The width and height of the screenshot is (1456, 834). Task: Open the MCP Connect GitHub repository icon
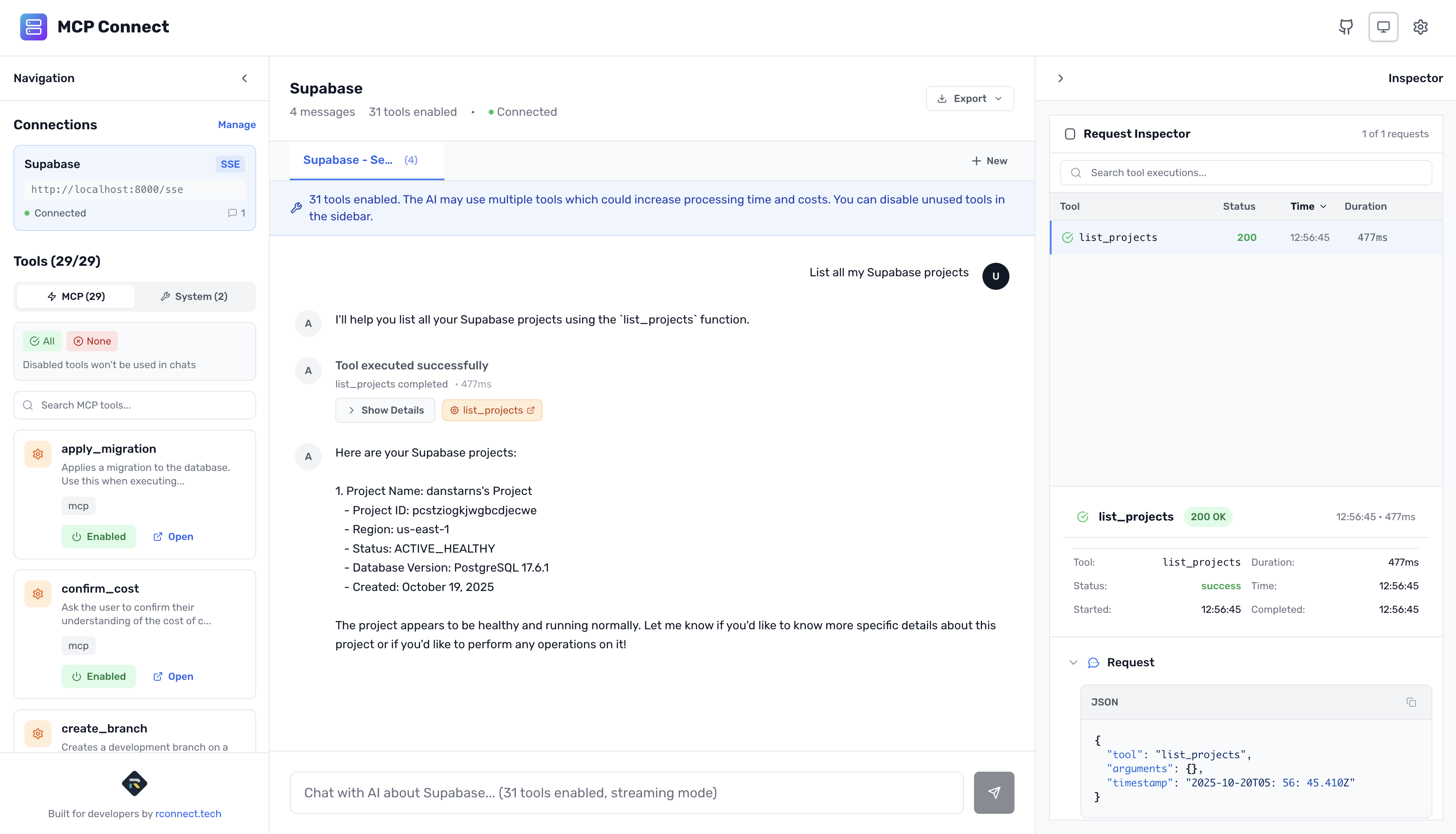pos(1346,27)
